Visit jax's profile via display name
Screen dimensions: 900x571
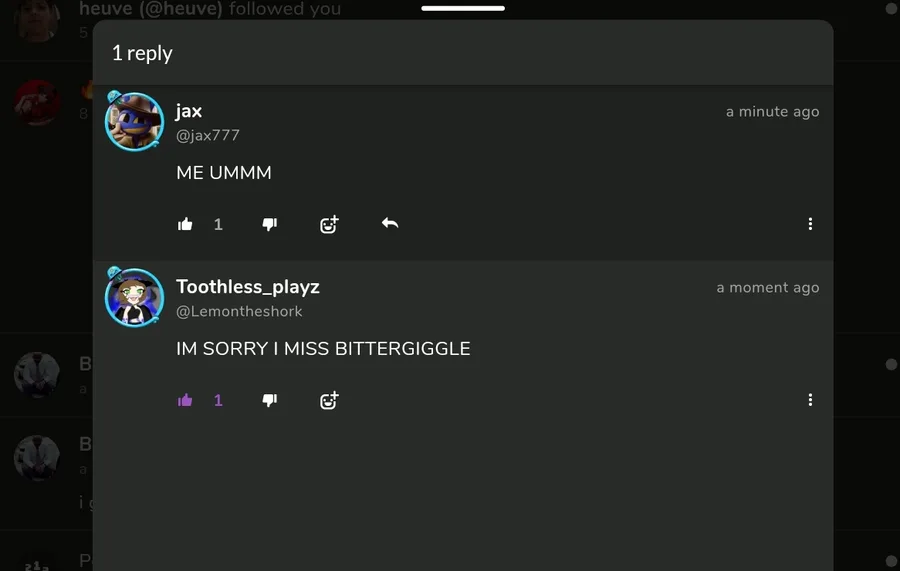pyautogui.click(x=189, y=111)
